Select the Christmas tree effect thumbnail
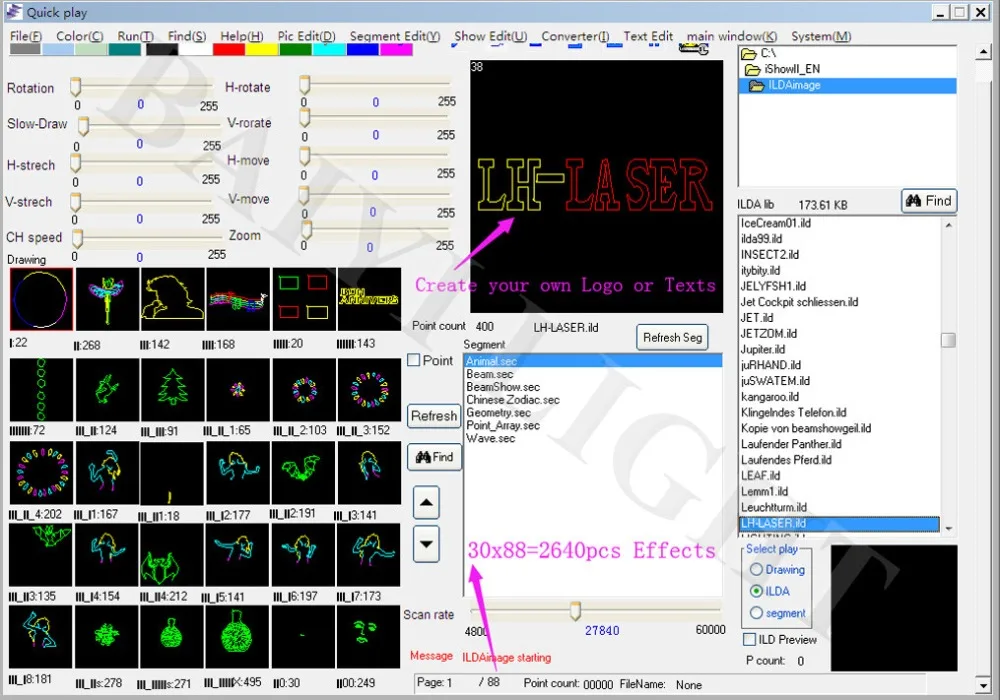Viewport: 1000px width, 700px height. click(171, 390)
